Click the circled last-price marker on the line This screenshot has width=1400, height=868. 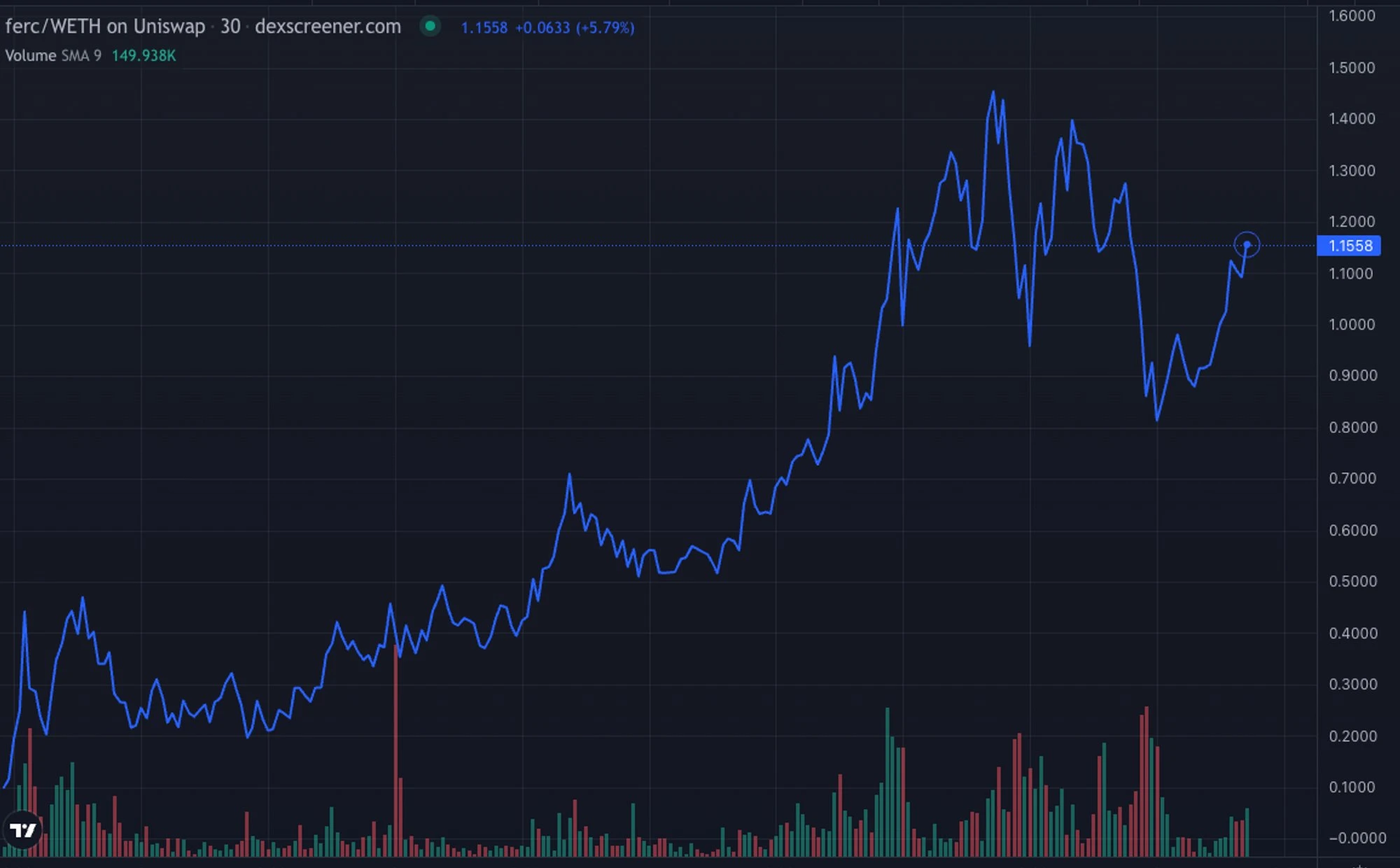click(x=1247, y=244)
